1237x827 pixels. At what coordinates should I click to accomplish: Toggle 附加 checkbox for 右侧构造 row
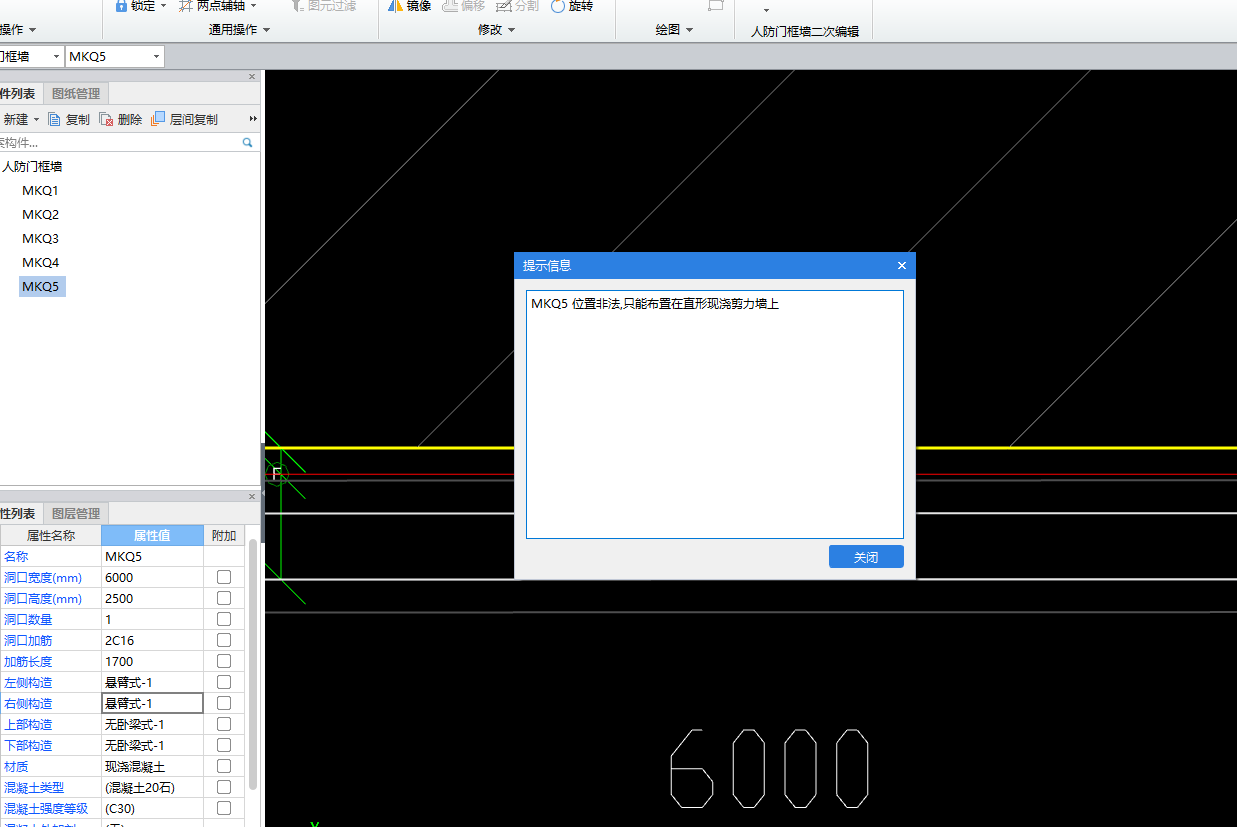224,703
